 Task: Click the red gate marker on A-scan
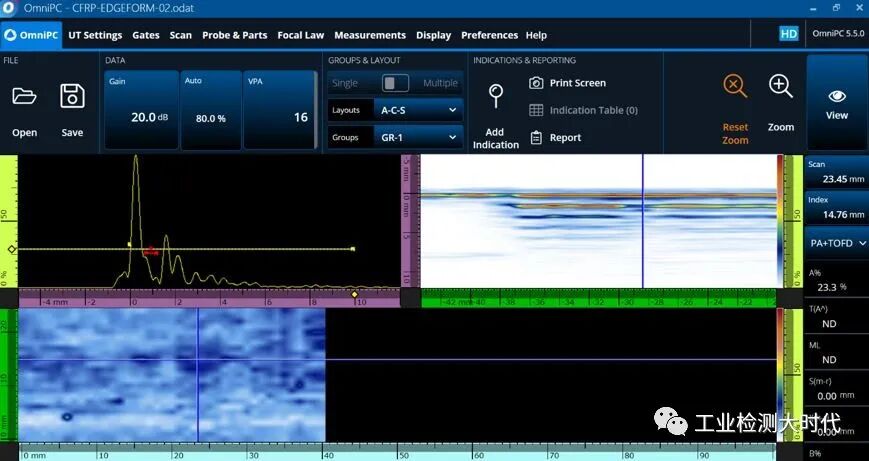coord(151,251)
